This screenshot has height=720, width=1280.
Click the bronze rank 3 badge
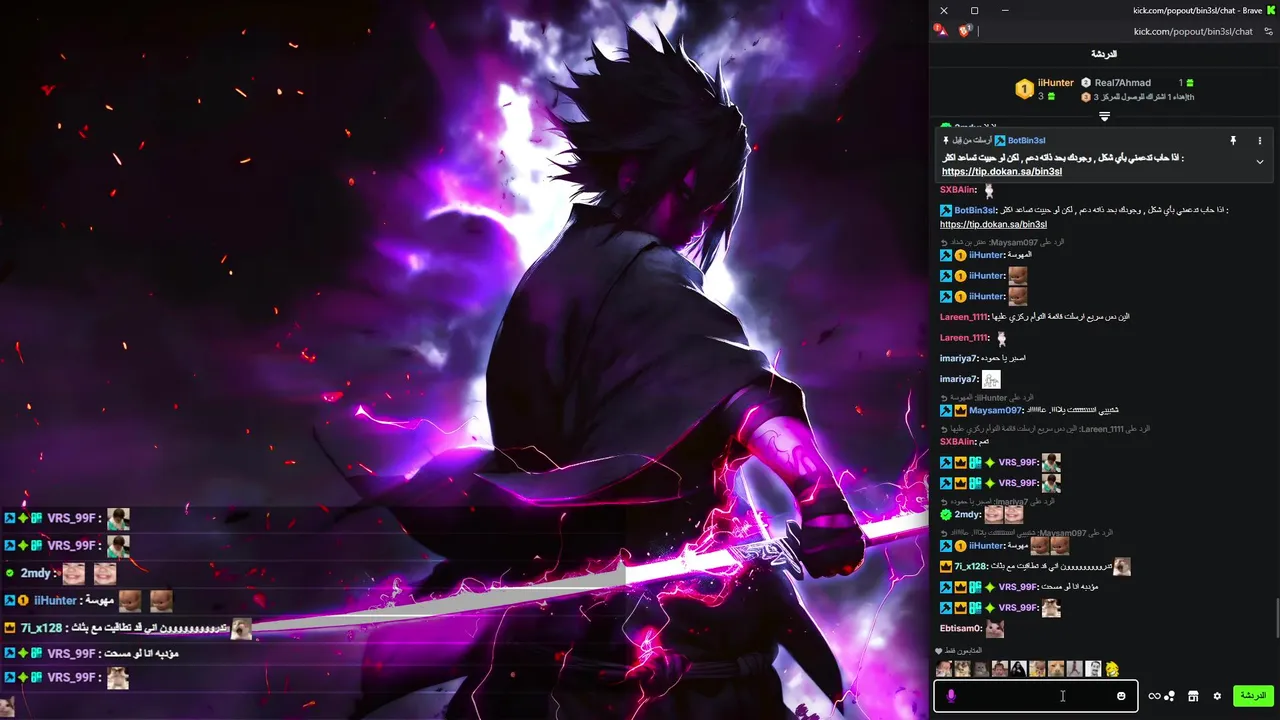pyautogui.click(x=1086, y=97)
